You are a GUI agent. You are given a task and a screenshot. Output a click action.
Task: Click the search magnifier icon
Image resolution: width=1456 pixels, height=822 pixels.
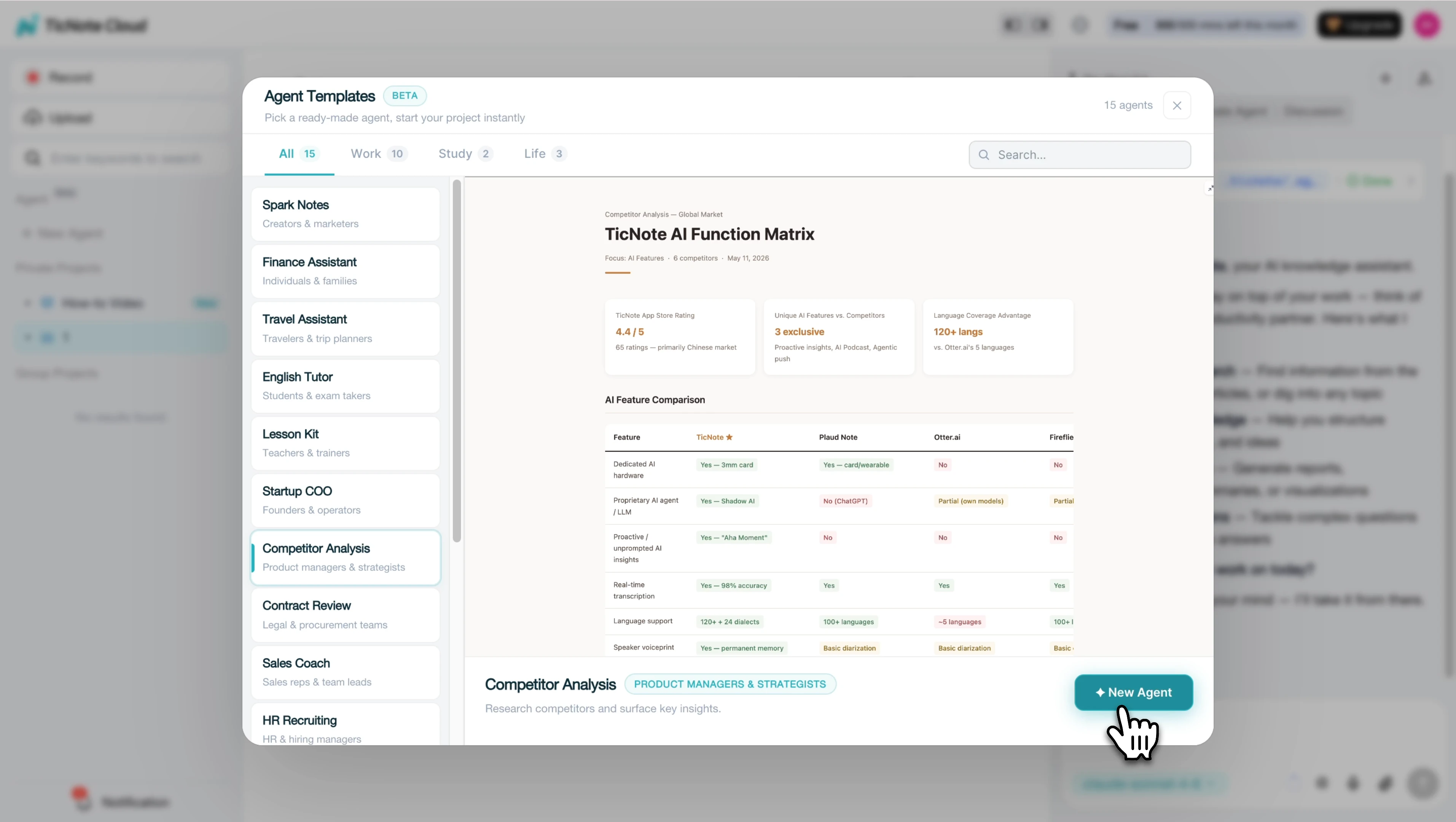coord(983,155)
